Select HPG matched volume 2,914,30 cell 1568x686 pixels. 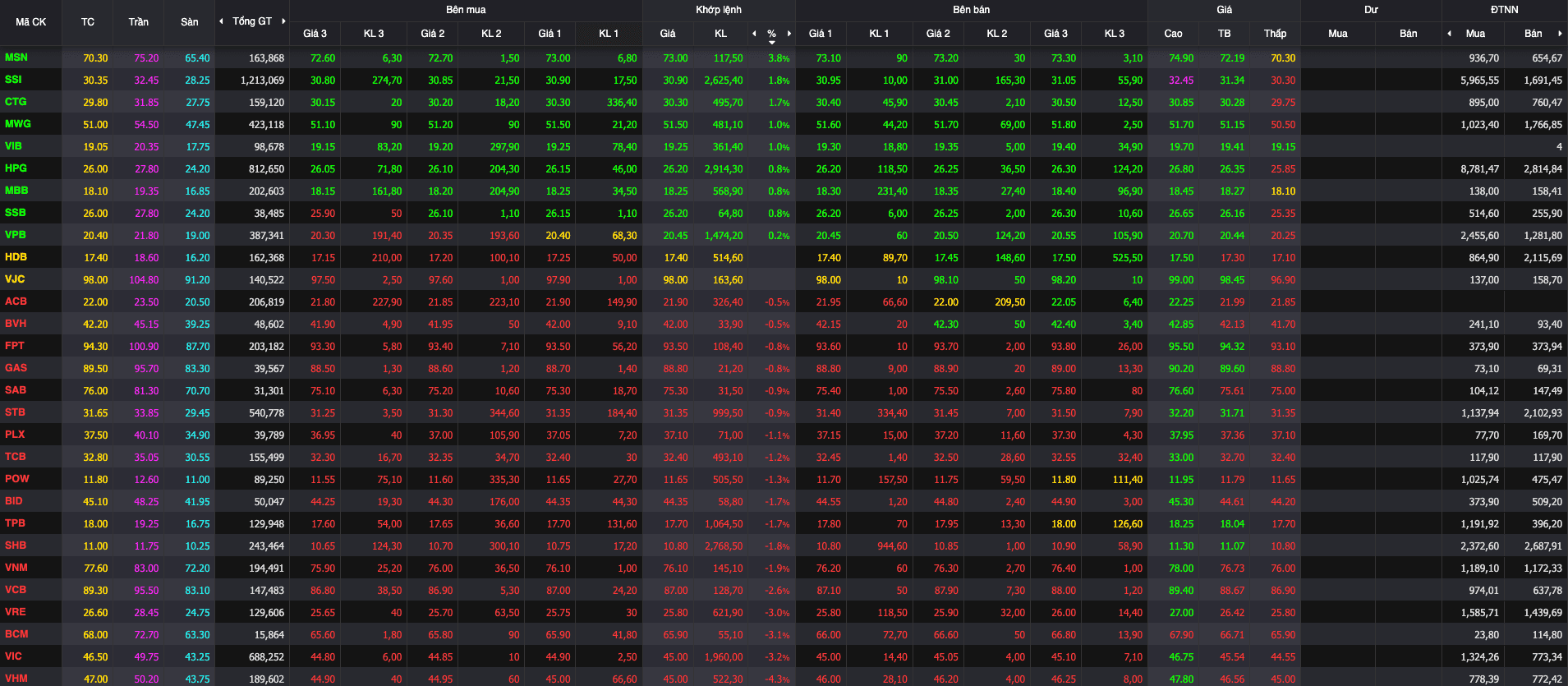tap(724, 169)
